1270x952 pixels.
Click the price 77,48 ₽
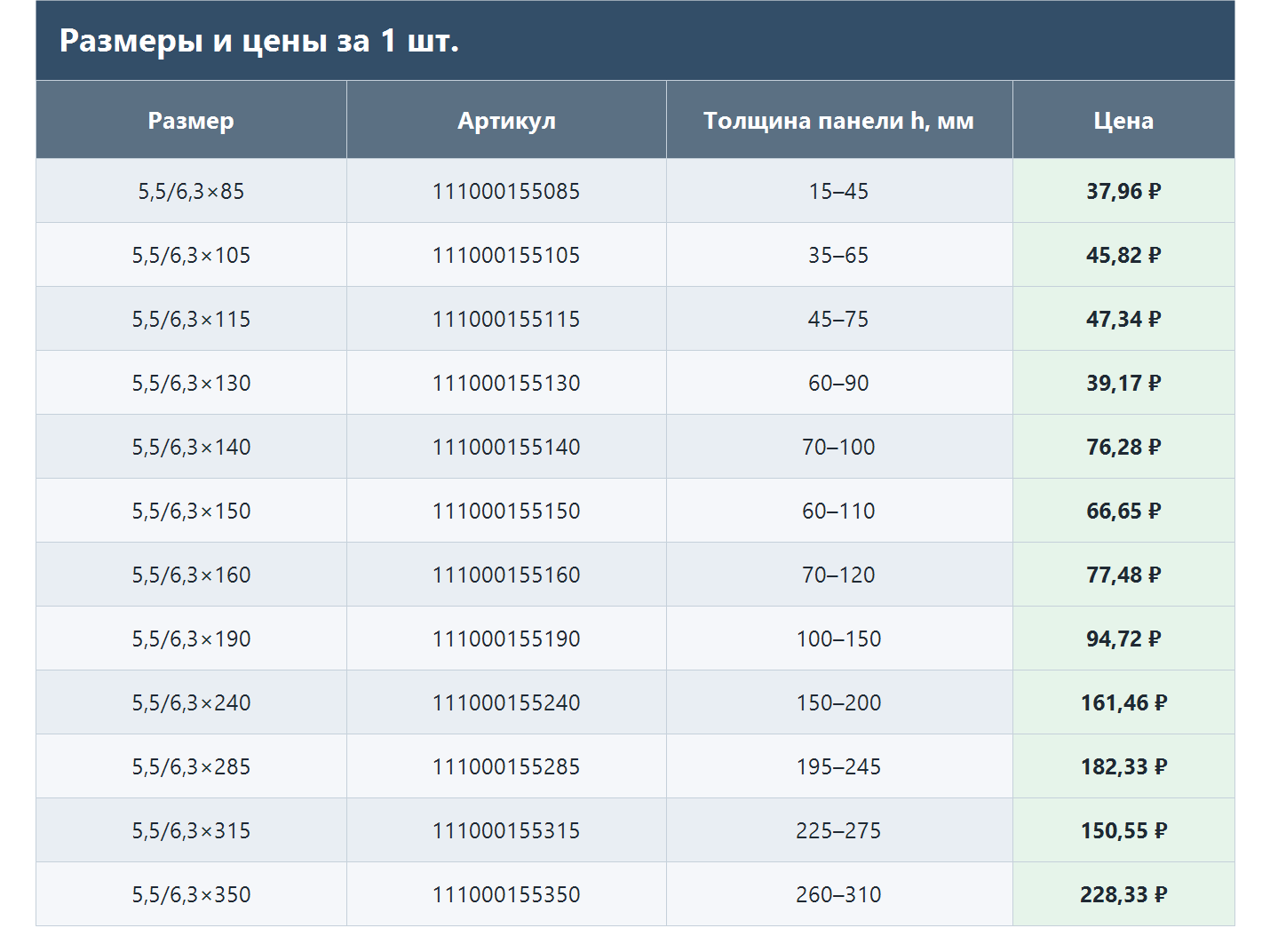[1123, 575]
